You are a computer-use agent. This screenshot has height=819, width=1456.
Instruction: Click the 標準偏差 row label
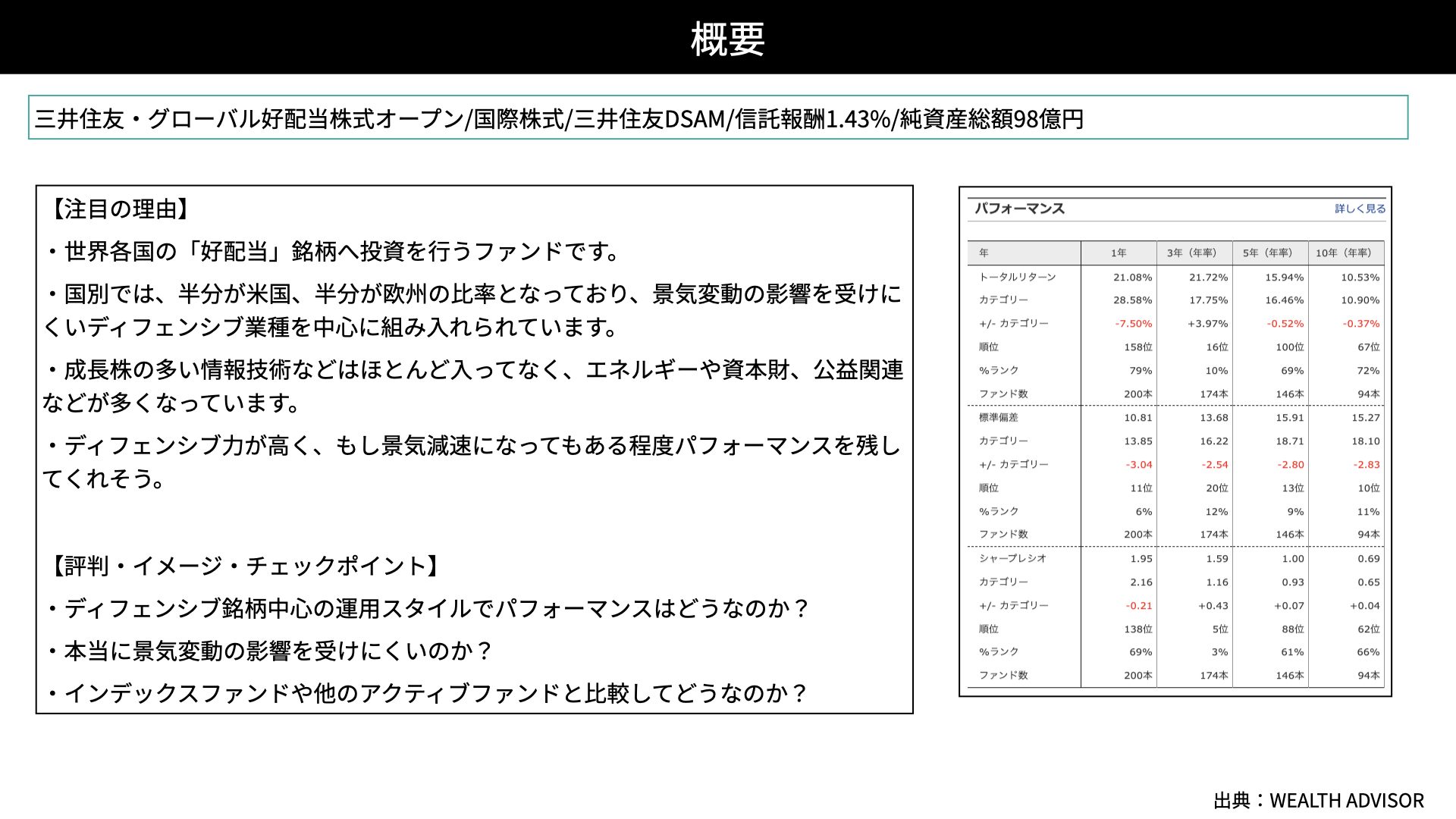(x=998, y=417)
